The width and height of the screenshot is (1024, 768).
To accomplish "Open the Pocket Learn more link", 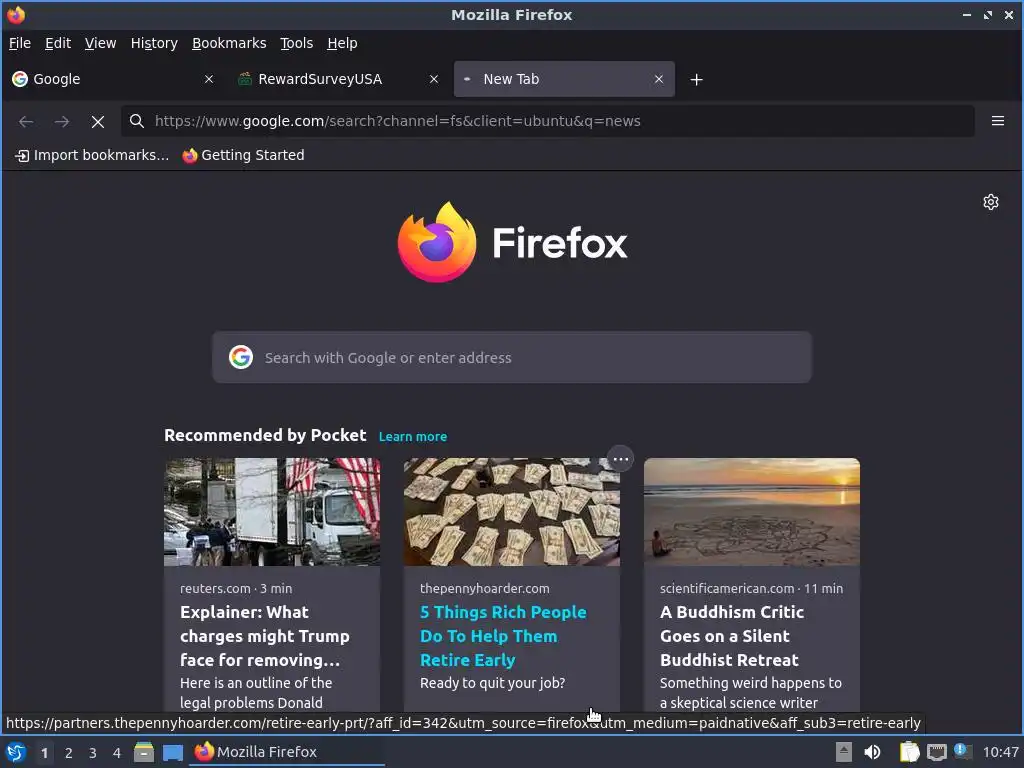I will 413,436.
